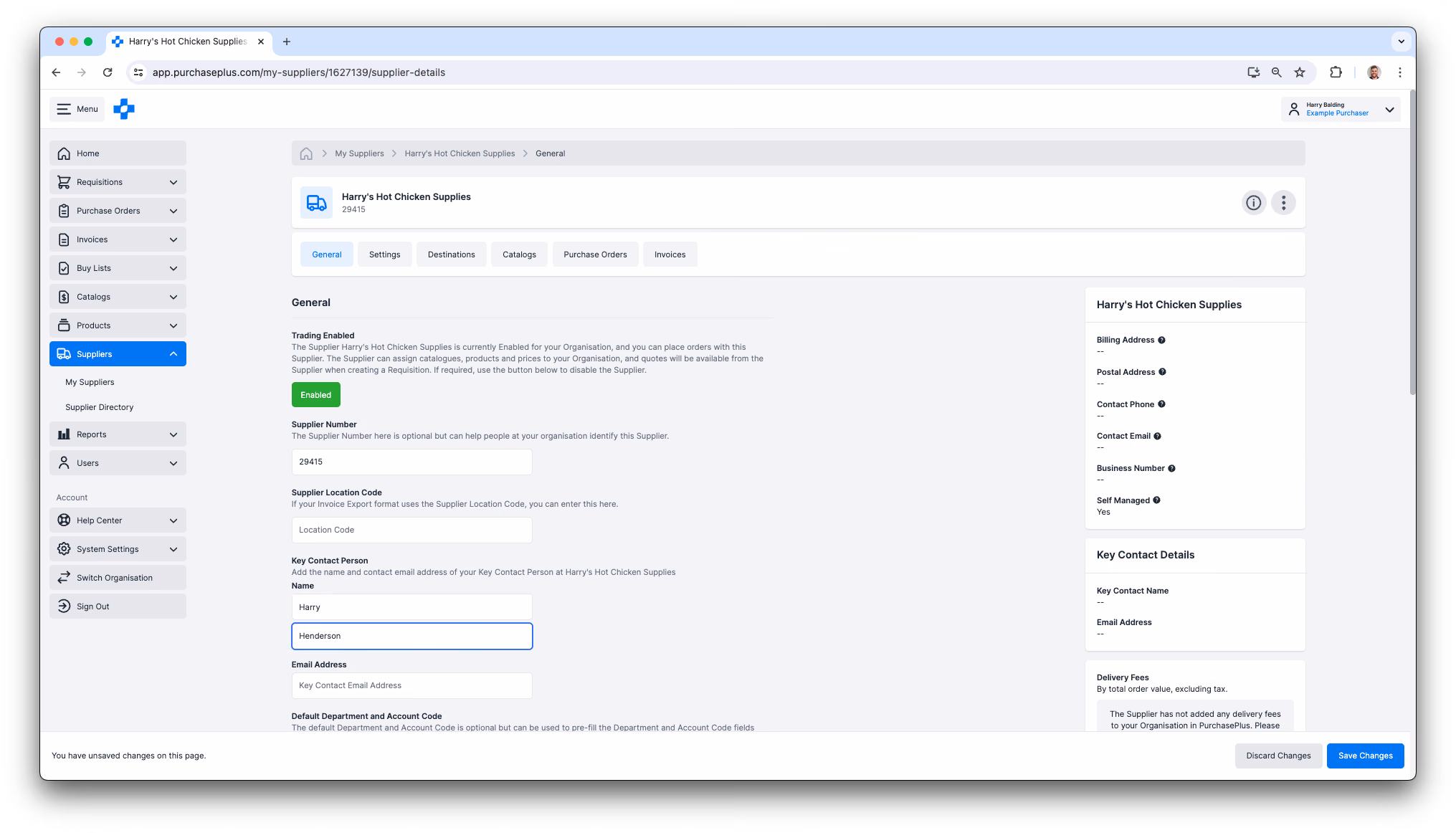Viewport: 1456px width, 833px height.
Task: Expand the Users chevron
Action: pos(173,463)
